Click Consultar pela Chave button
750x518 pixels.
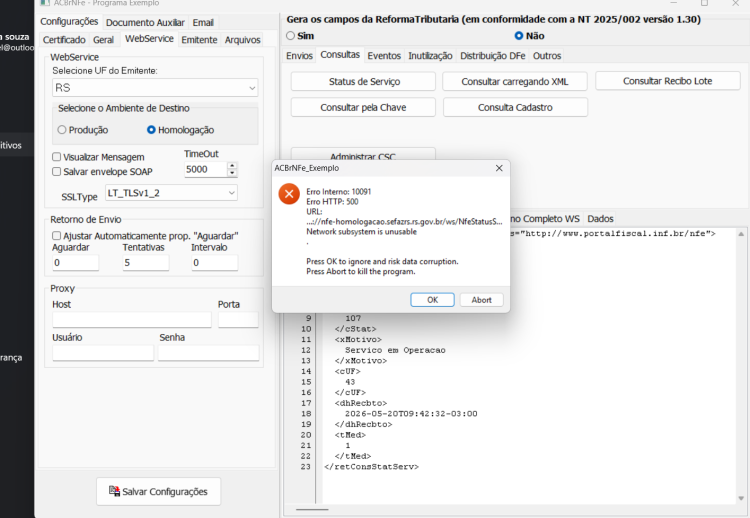(364, 107)
